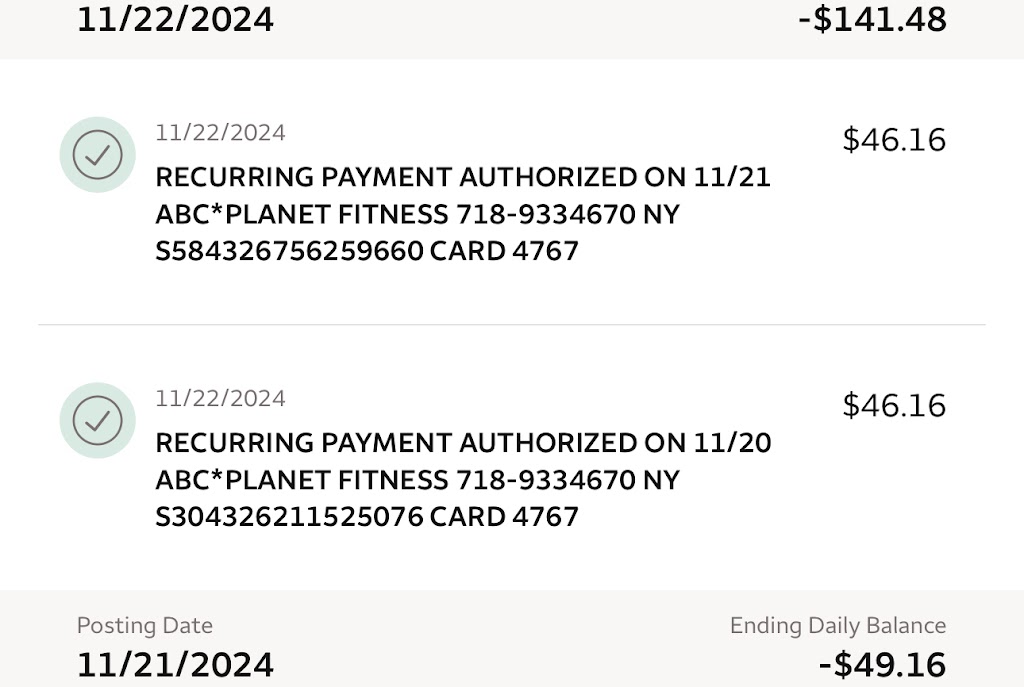Click reference S304326211525076 CARD 4767
This screenshot has height=687, width=1024.
[367, 517]
